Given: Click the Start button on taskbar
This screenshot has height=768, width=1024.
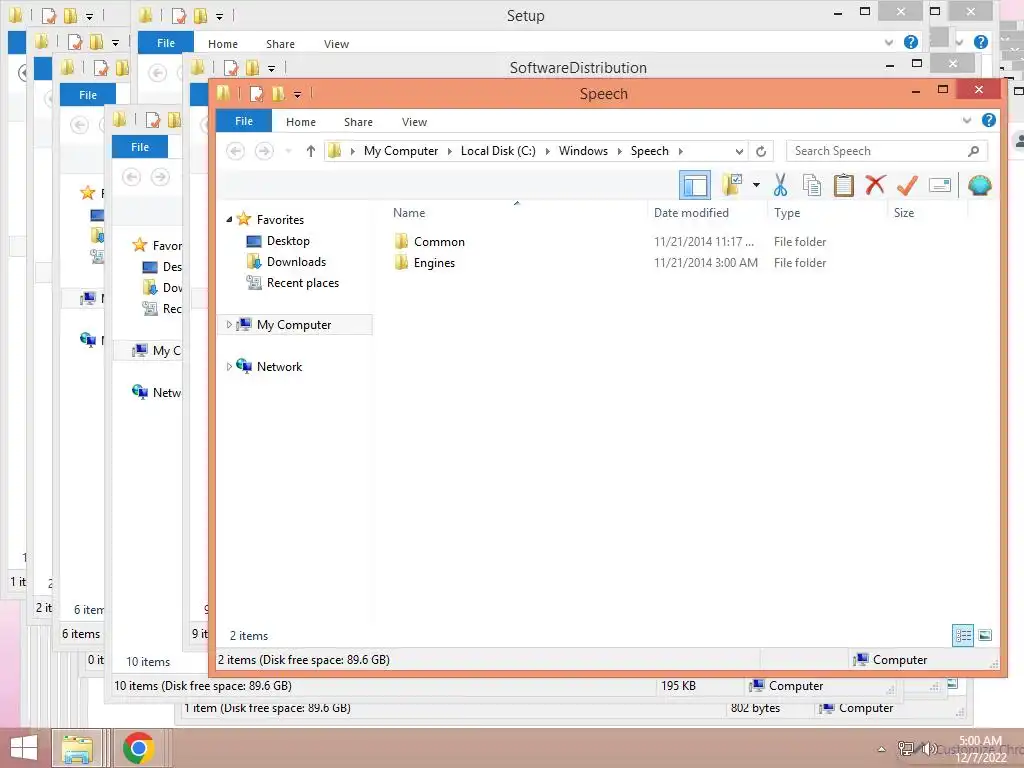Looking at the screenshot, I should tap(24, 748).
